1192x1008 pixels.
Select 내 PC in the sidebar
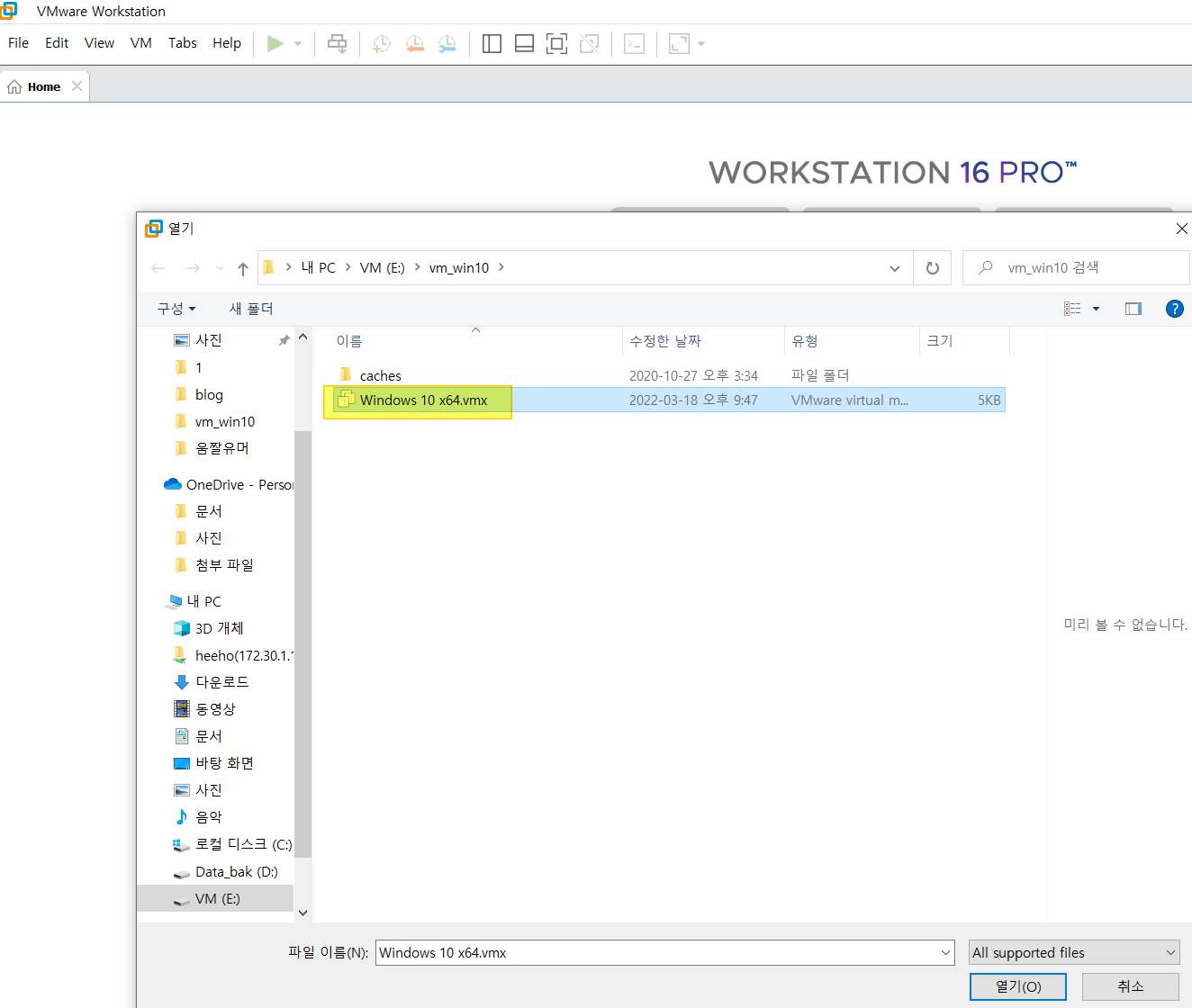pyautogui.click(x=203, y=601)
